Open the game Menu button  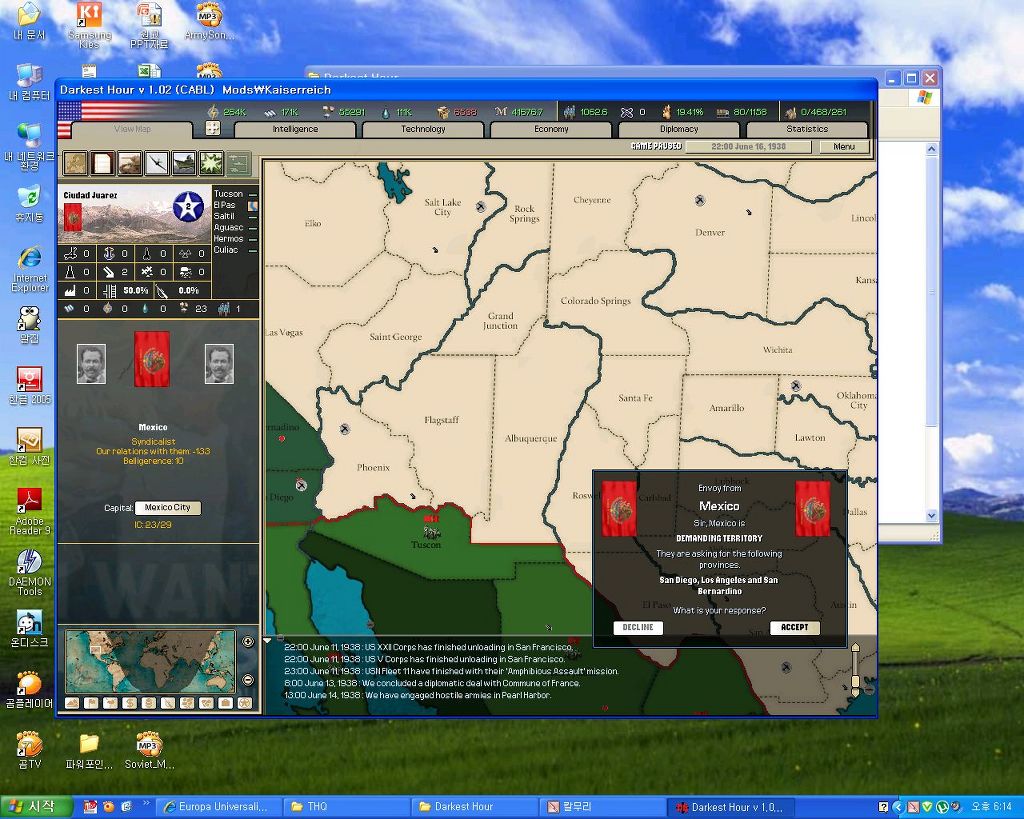(844, 147)
